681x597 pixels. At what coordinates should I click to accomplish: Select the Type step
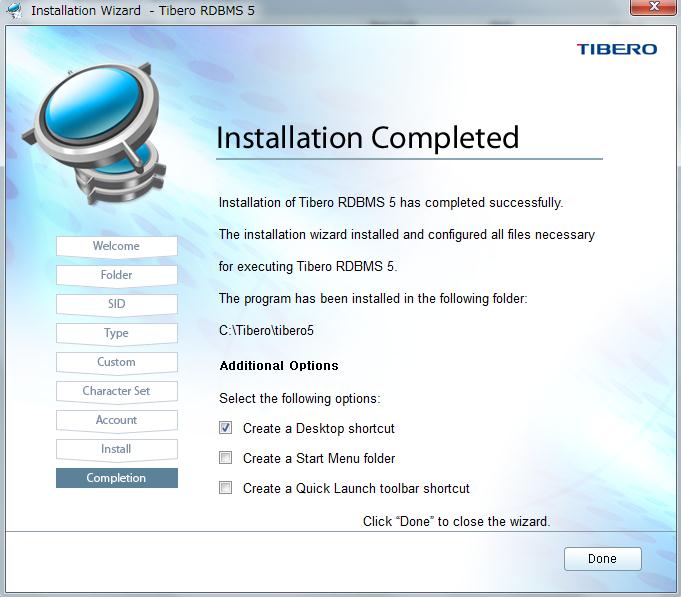[116, 333]
